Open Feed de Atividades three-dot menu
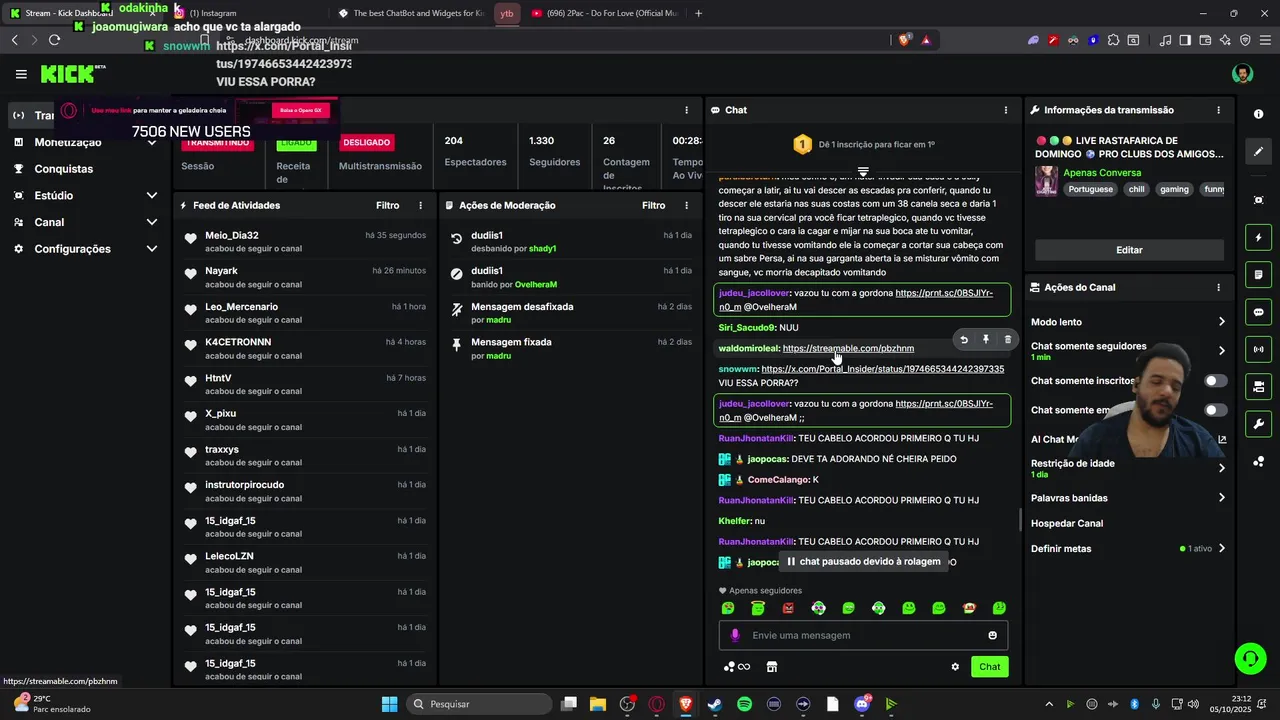The height and width of the screenshot is (720, 1280). tap(420, 205)
